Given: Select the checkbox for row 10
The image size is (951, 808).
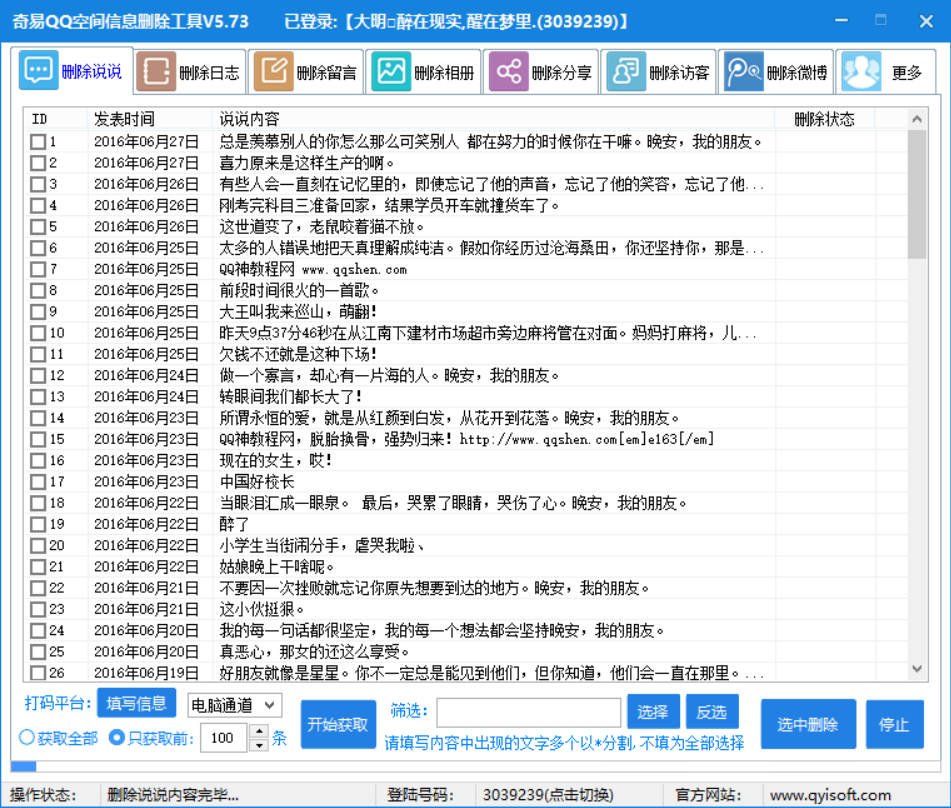Looking at the screenshot, I should 38,333.
